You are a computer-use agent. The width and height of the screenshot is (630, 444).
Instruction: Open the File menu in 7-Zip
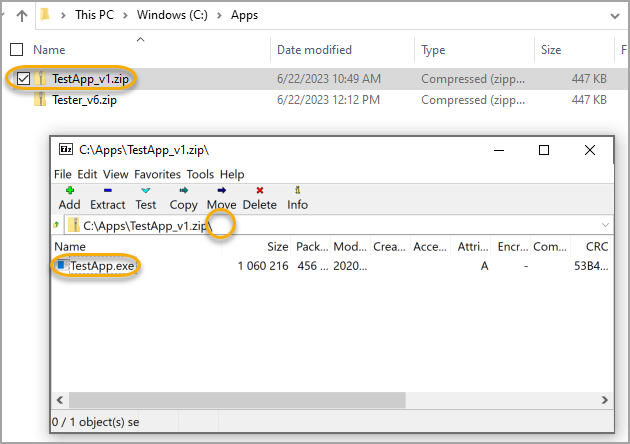[x=63, y=174]
